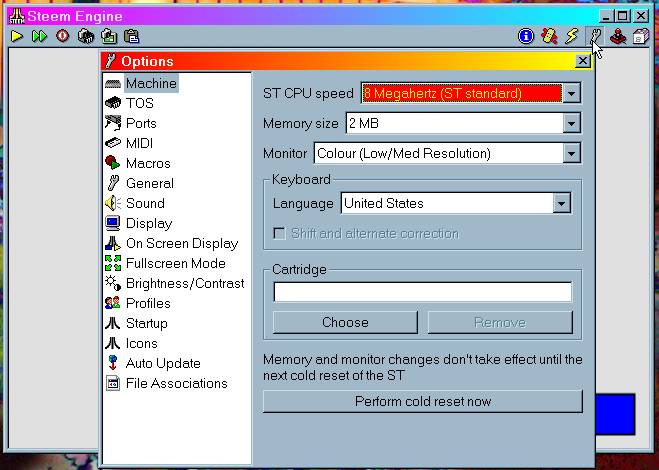Viewport: 659px width, 470px height.
Task: Open the blue information icon
Action: pyautogui.click(x=526, y=37)
